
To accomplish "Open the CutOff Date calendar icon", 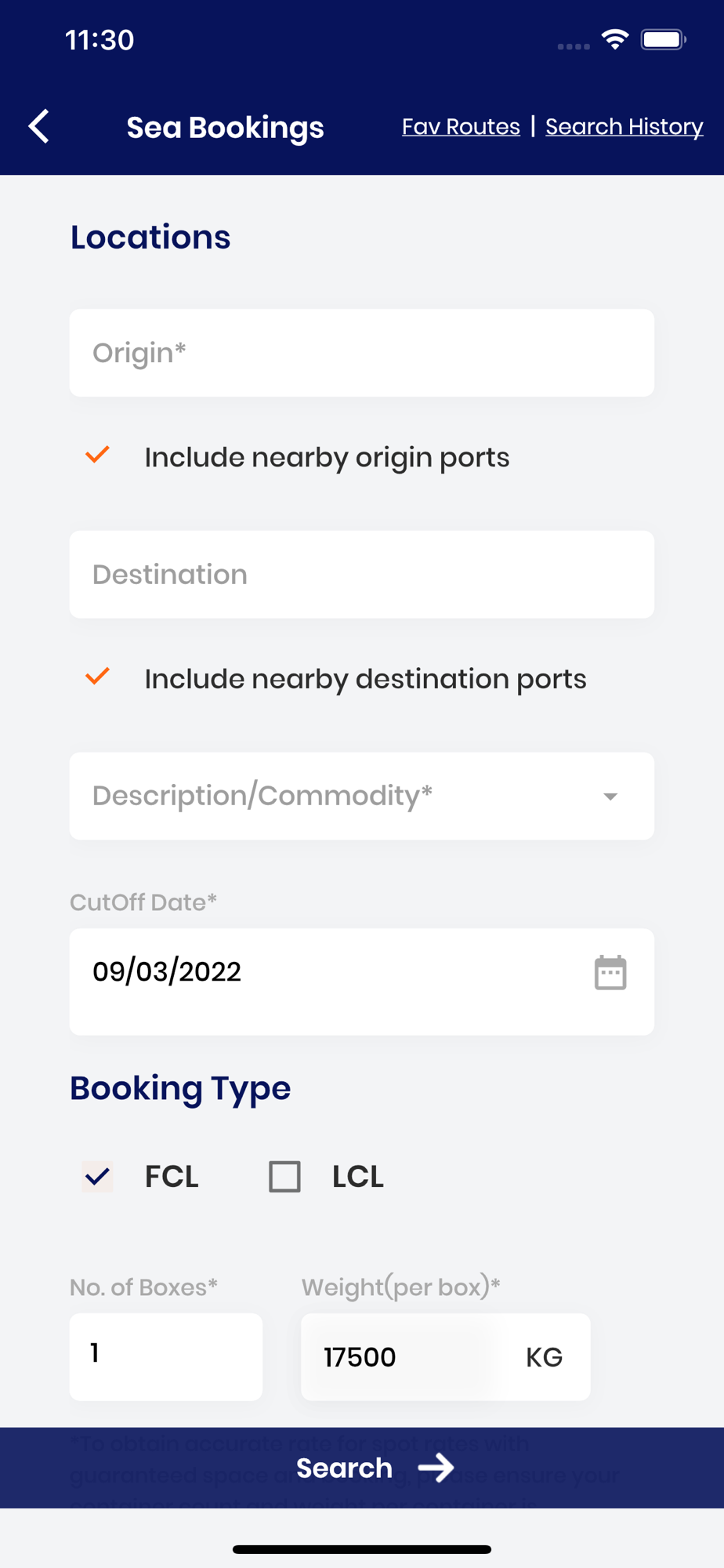I will click(610, 973).
